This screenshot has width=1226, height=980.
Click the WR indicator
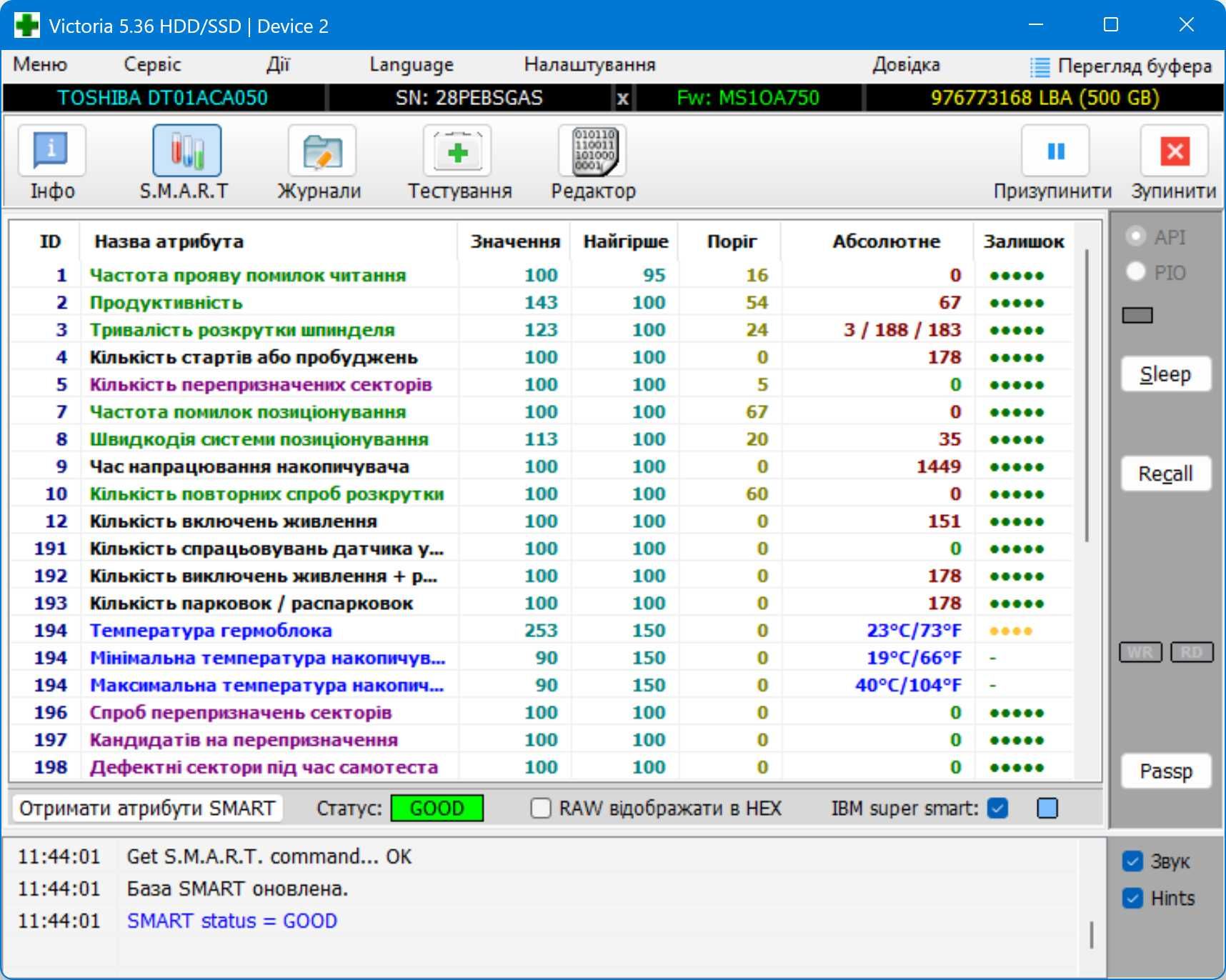(x=1140, y=652)
